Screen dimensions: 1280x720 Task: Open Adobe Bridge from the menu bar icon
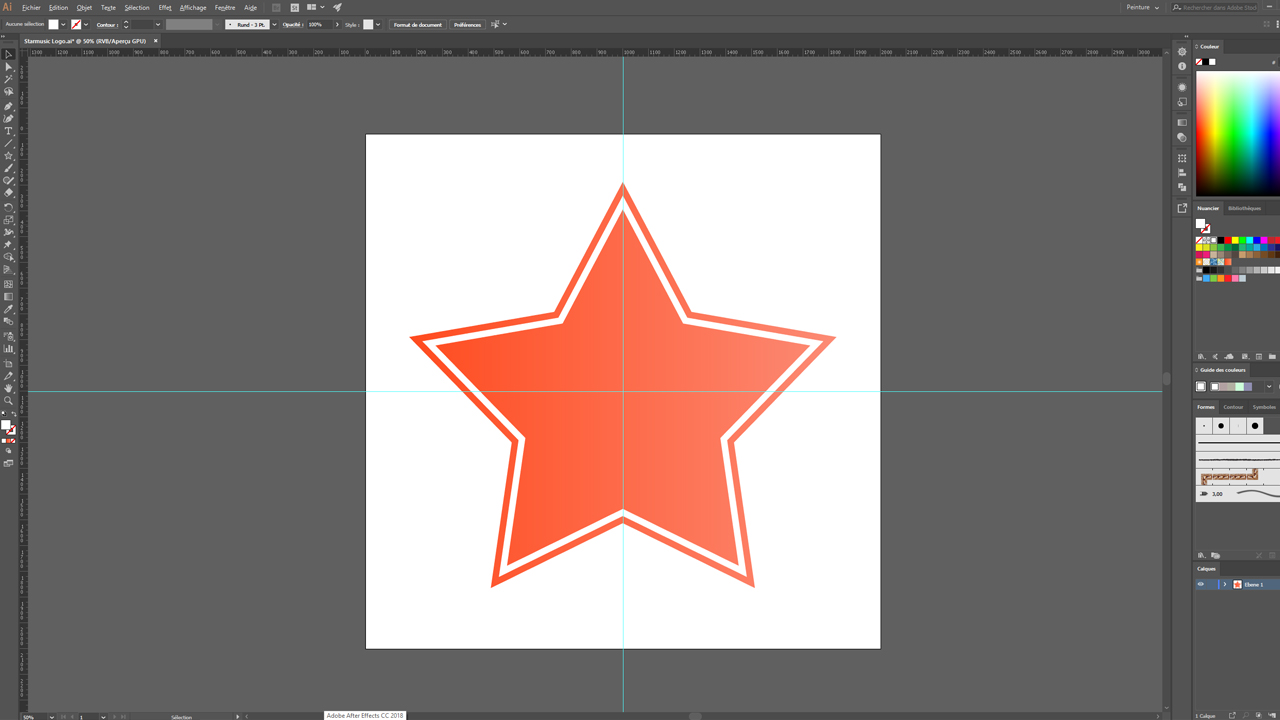[276, 7]
